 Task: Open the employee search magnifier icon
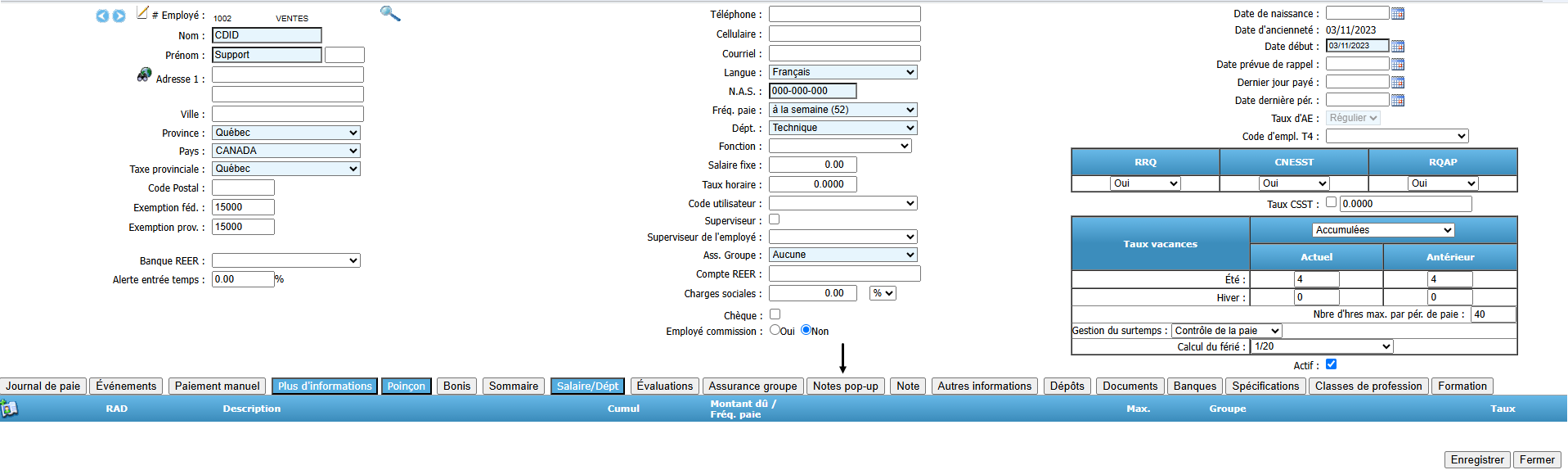[x=390, y=13]
